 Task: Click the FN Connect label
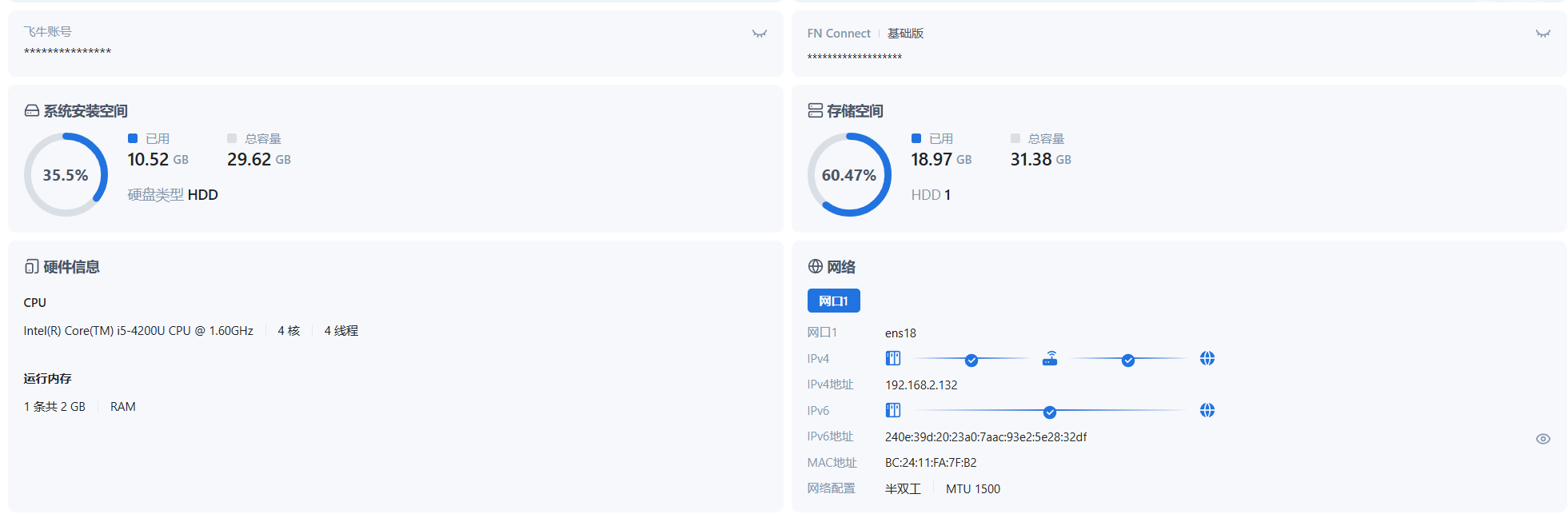point(839,34)
